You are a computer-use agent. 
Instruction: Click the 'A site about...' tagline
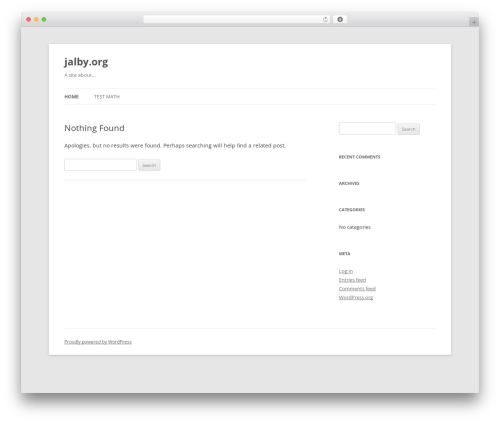coord(80,75)
